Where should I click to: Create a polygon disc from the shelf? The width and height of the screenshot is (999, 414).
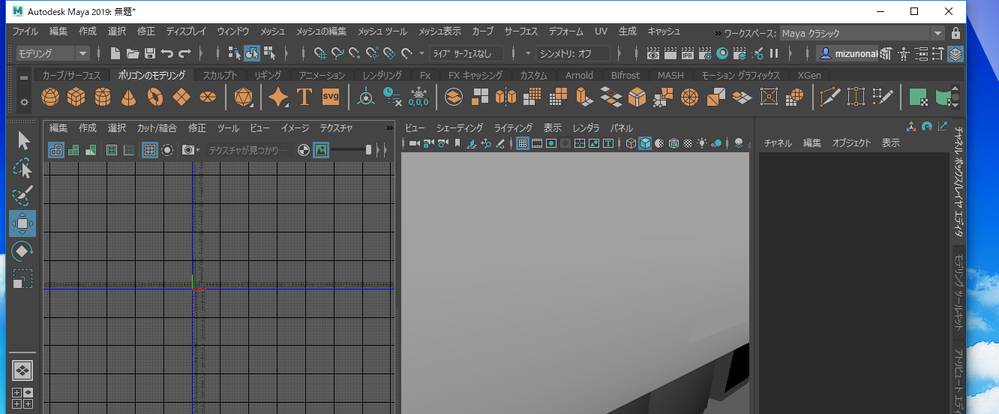pyautogui.click(x=208, y=97)
